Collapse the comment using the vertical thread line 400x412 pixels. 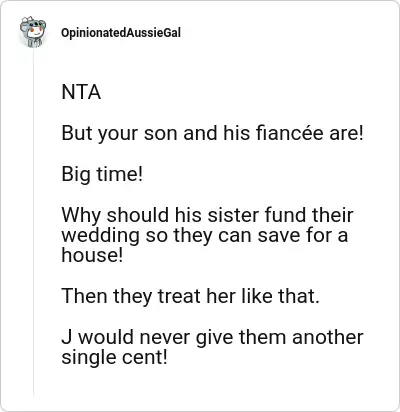(33, 222)
